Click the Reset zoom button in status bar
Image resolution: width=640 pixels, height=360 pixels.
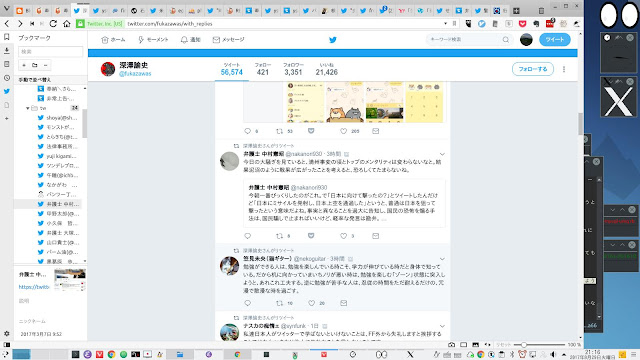(503, 345)
